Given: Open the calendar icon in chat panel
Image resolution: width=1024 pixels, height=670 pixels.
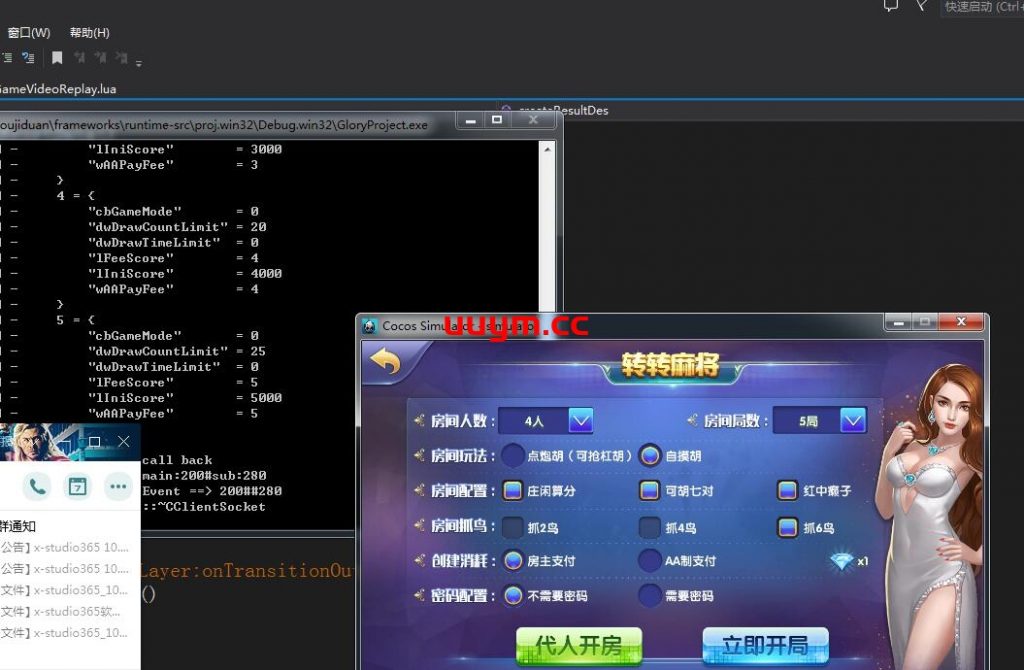Looking at the screenshot, I should (78, 487).
